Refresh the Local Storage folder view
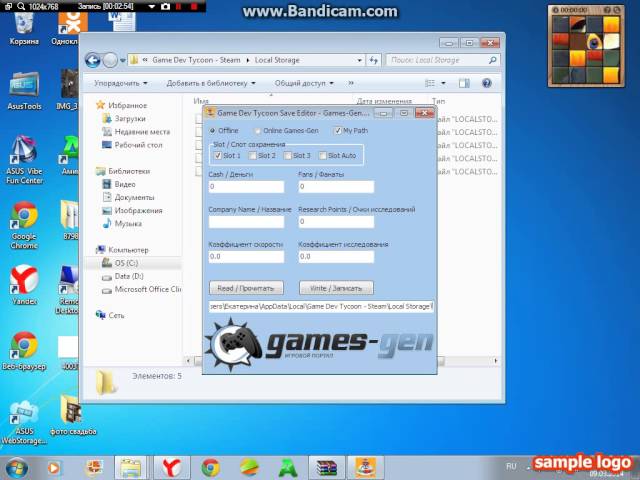 click(x=374, y=60)
